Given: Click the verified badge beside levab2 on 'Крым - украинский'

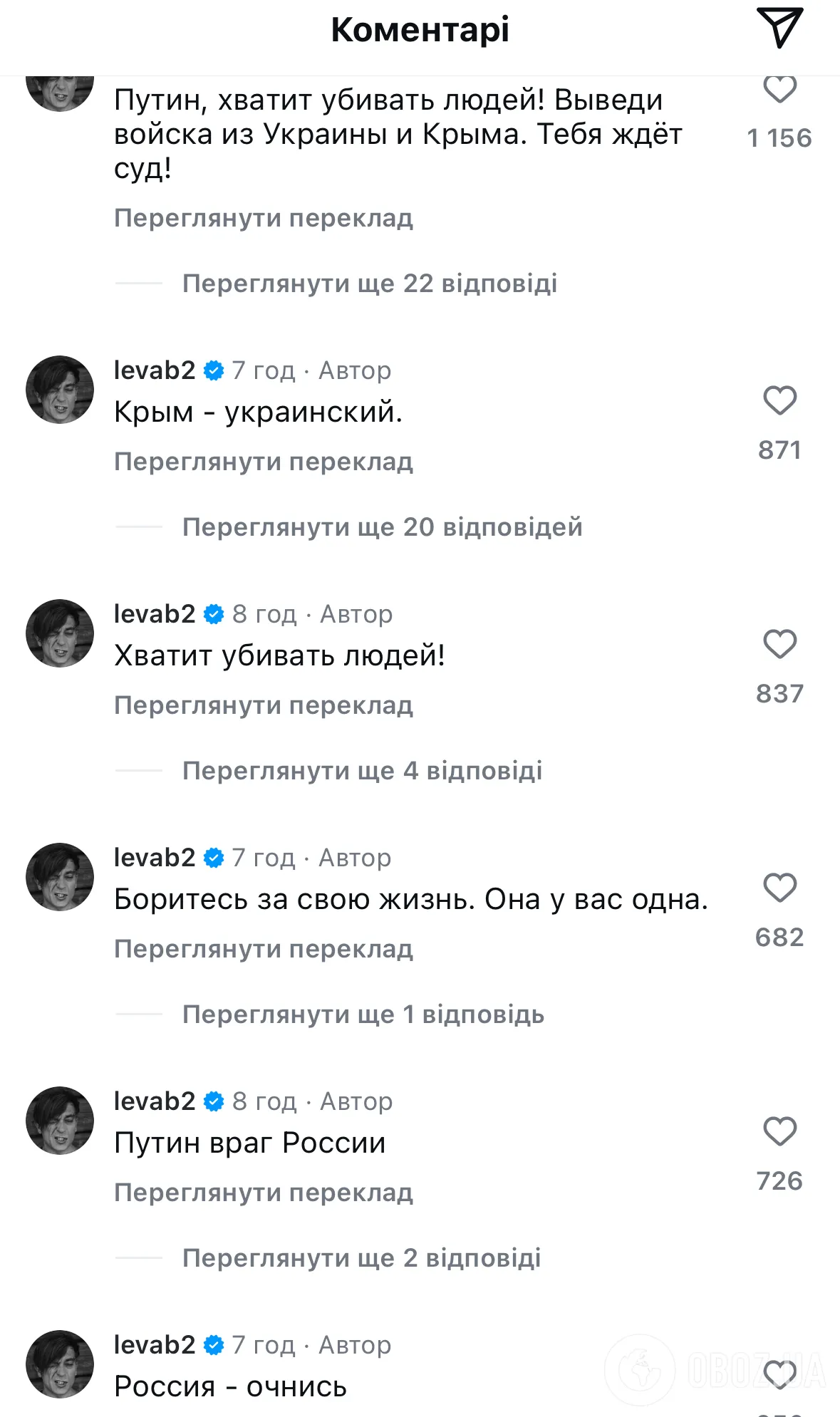Looking at the screenshot, I should [212, 370].
